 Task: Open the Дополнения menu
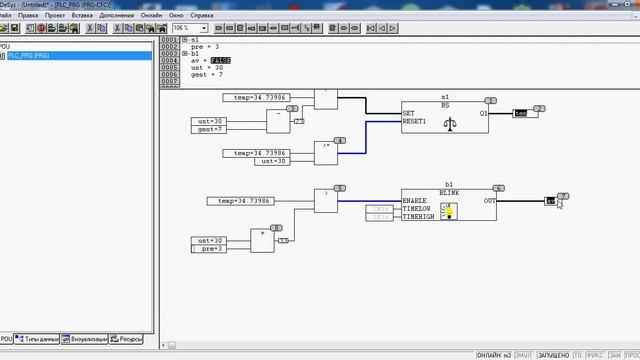pos(117,16)
